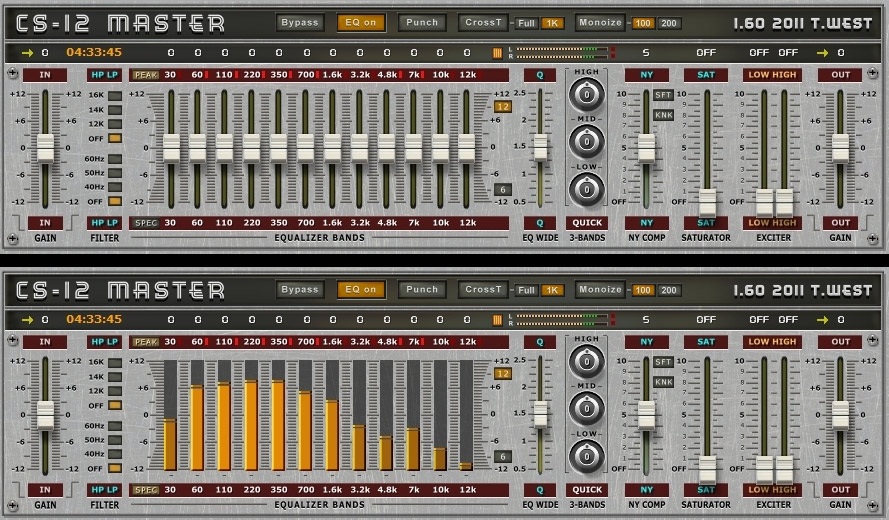Enable 12K low-pass filter in upper plugin

(x=115, y=124)
